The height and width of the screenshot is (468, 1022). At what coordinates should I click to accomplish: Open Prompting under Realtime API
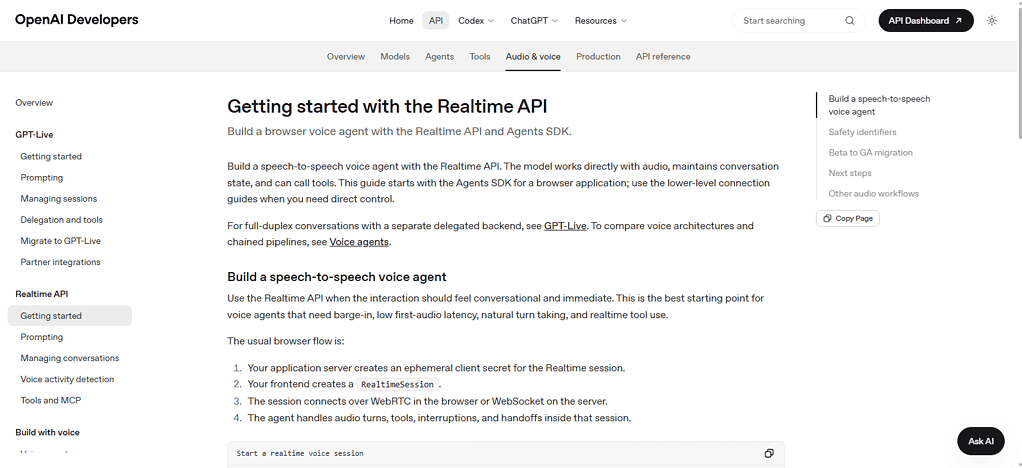point(42,337)
